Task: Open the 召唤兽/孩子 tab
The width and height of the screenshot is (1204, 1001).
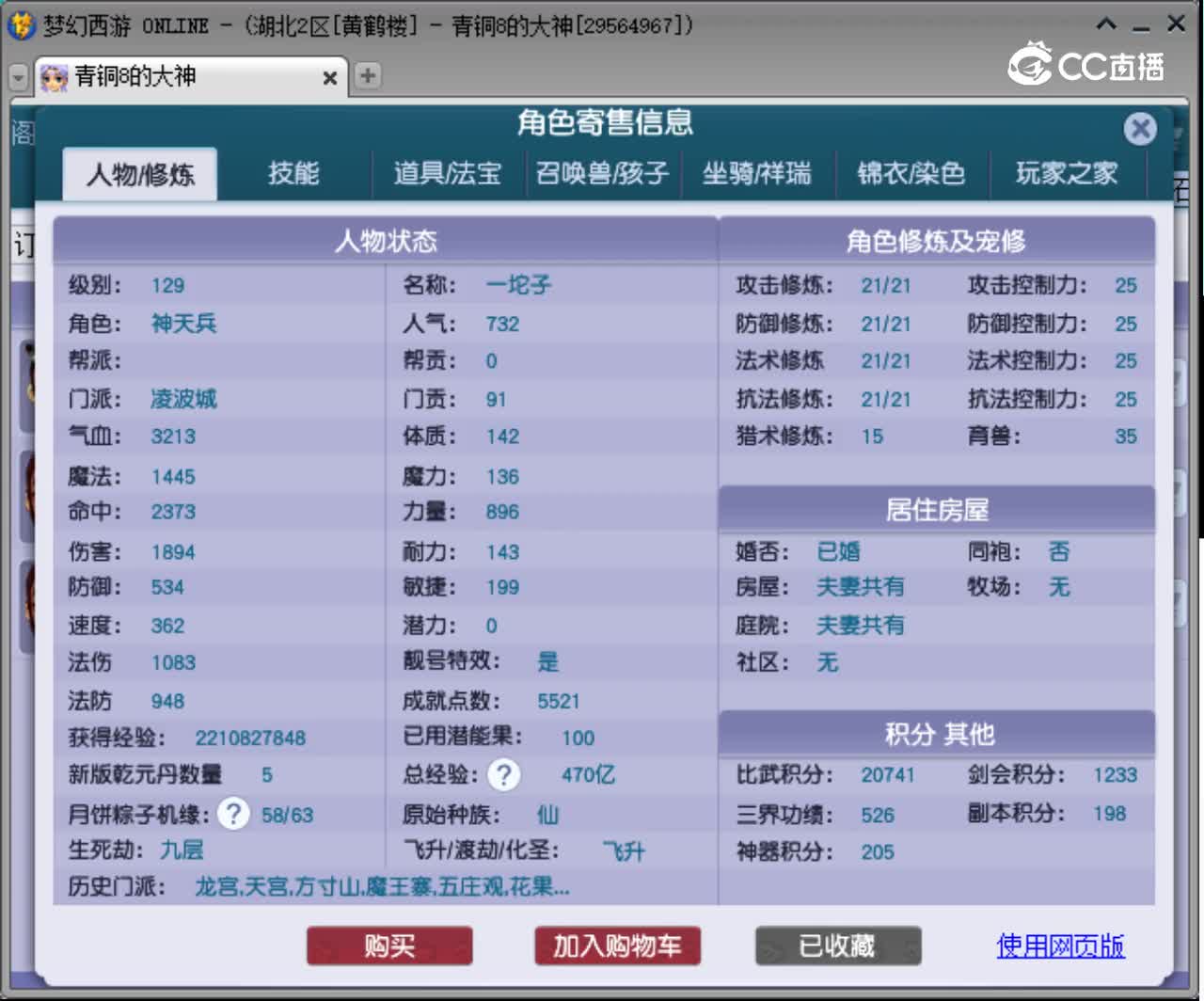Action: tap(602, 173)
